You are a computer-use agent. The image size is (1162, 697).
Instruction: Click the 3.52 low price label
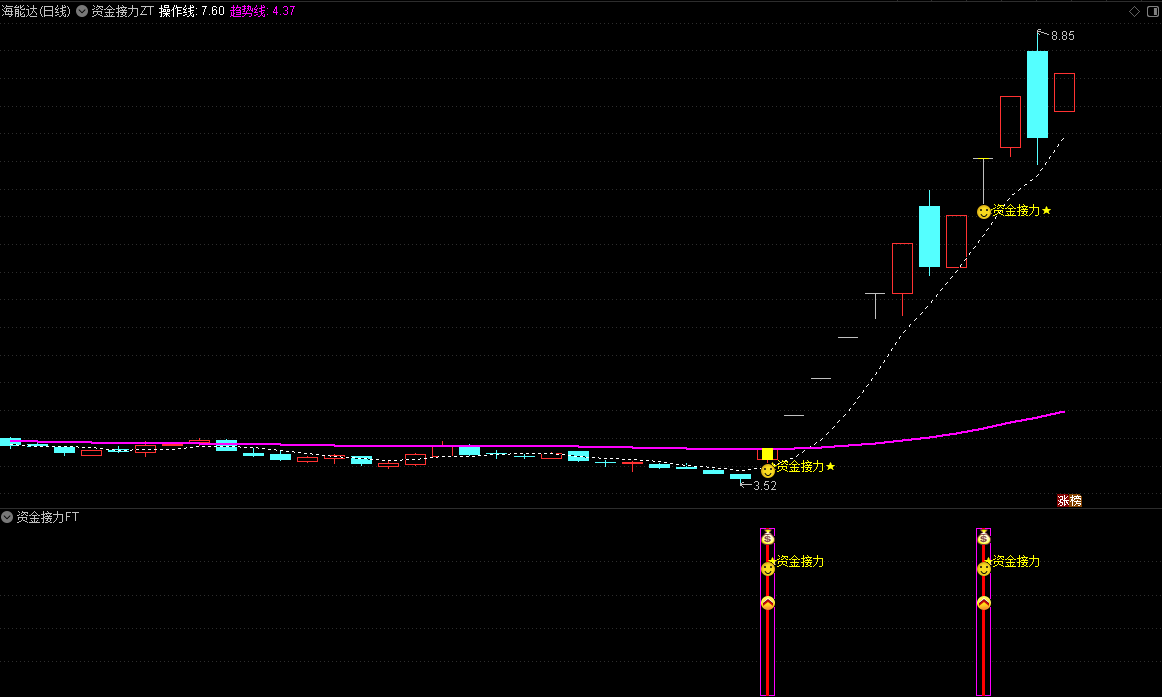[x=765, y=486]
